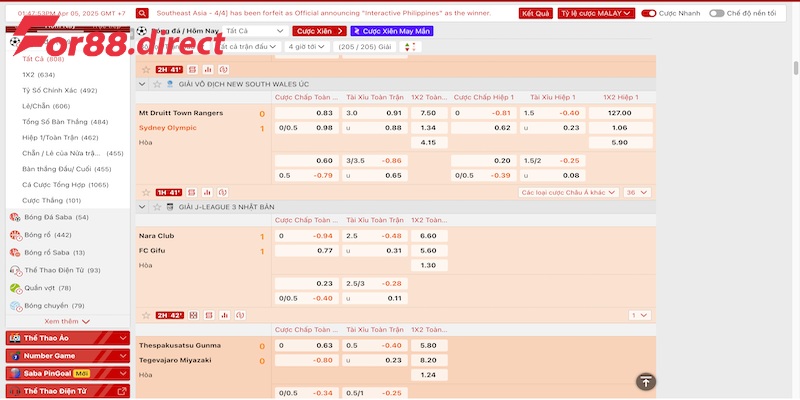Click the Bóng rổ basketball icon

click(x=15, y=235)
